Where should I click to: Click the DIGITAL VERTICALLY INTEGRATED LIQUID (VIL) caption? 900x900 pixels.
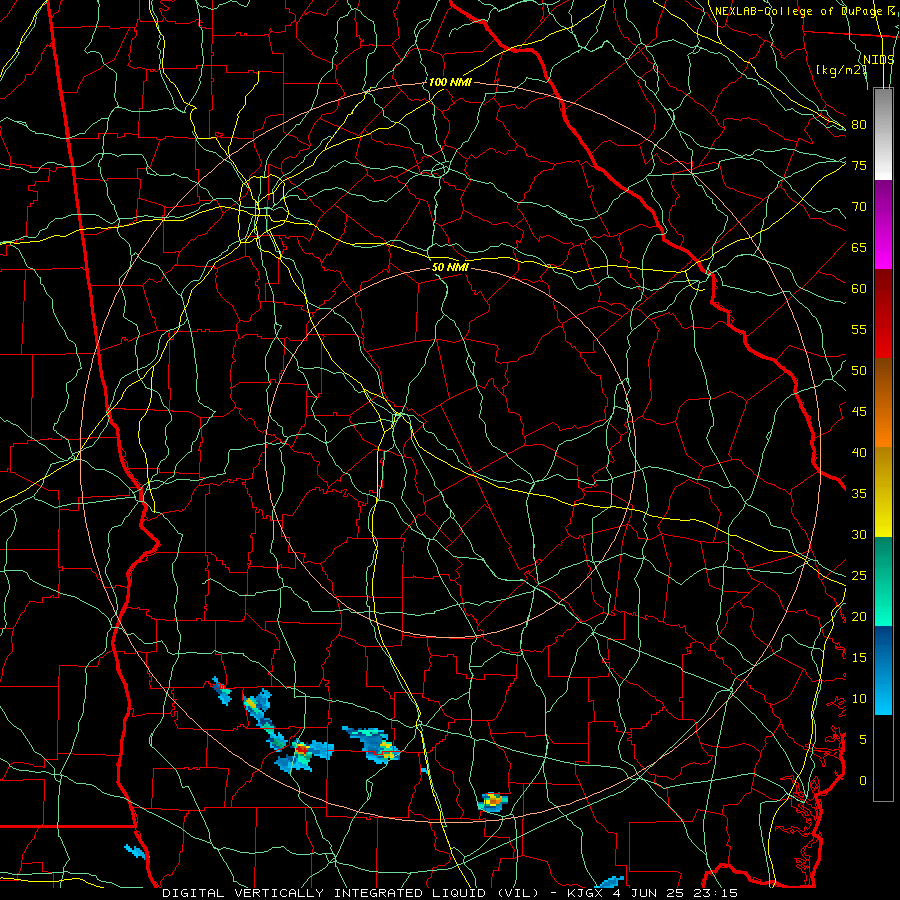click(x=351, y=893)
